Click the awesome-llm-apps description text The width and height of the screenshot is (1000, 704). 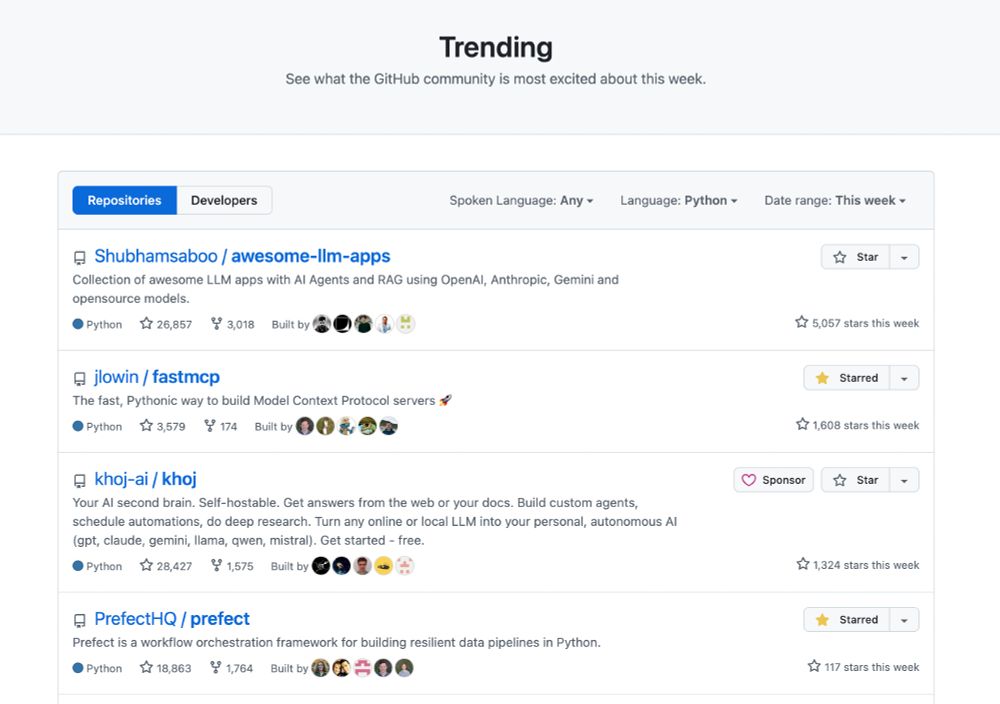[346, 289]
